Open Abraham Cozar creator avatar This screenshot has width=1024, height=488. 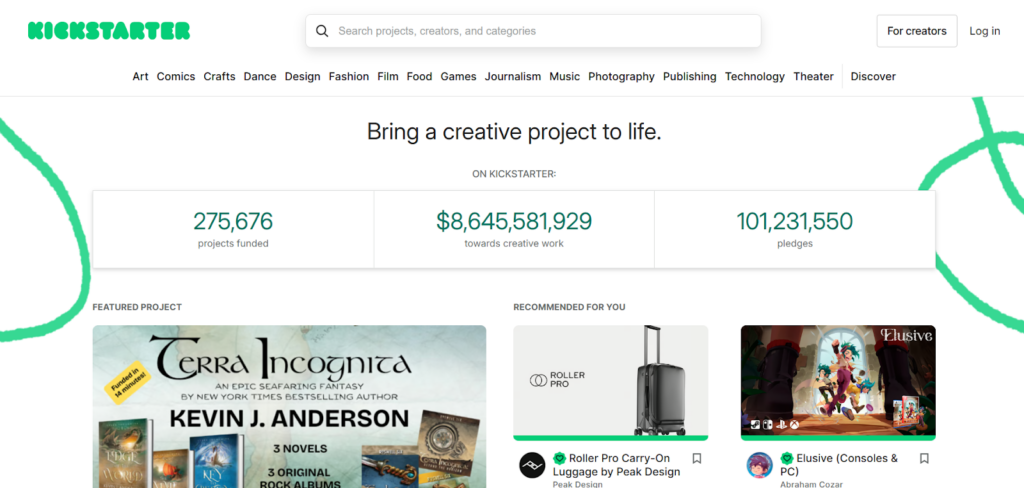coord(760,465)
